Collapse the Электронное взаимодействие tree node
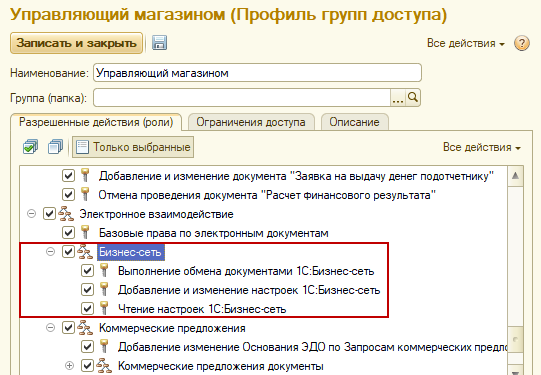 click(31, 214)
